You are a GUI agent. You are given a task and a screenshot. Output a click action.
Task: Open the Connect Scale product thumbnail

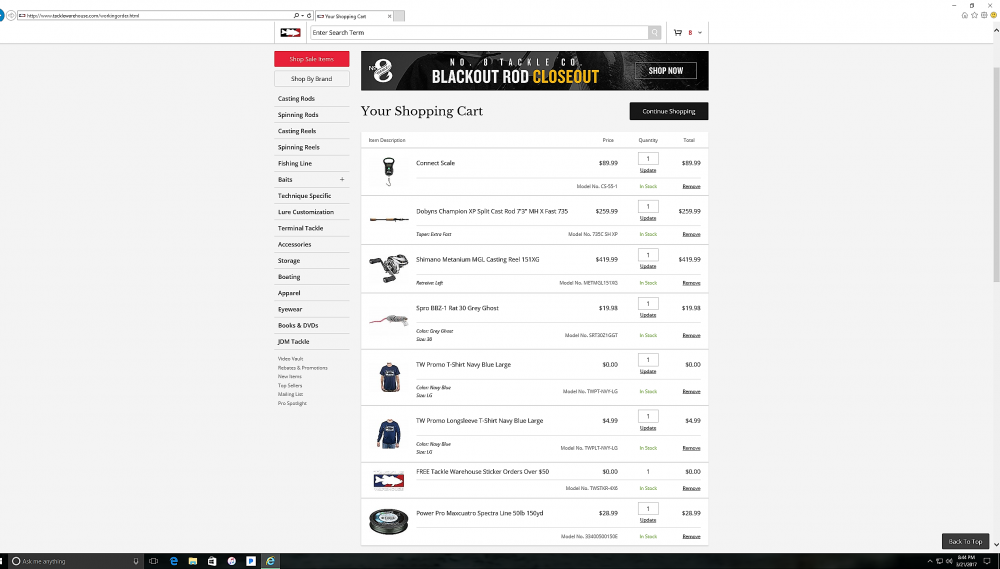(x=388, y=172)
